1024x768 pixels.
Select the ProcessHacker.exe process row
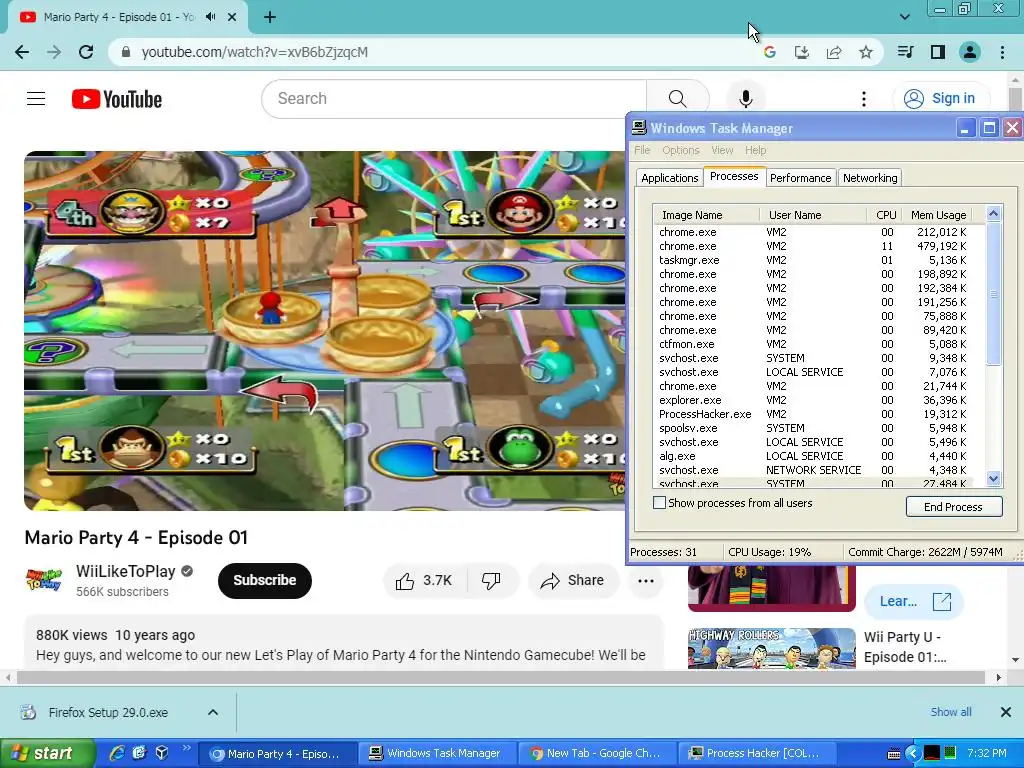click(813, 414)
